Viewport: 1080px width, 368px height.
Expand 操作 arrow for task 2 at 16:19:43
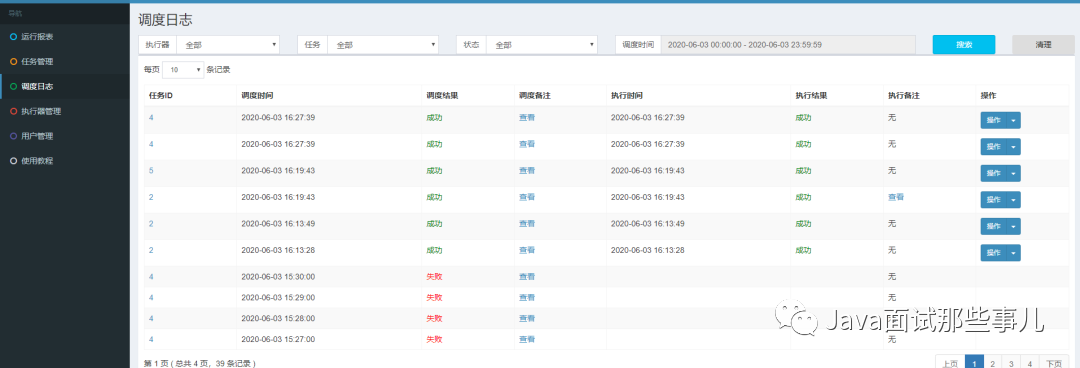pyautogui.click(x=1013, y=200)
